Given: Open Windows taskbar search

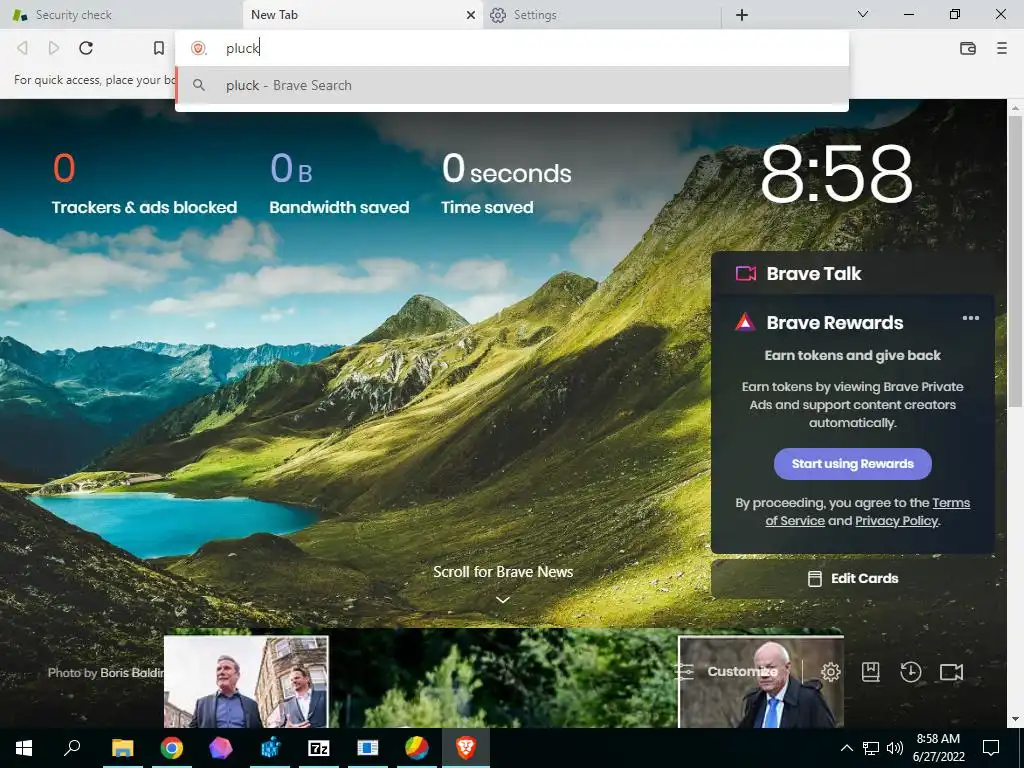Looking at the screenshot, I should click(72, 748).
